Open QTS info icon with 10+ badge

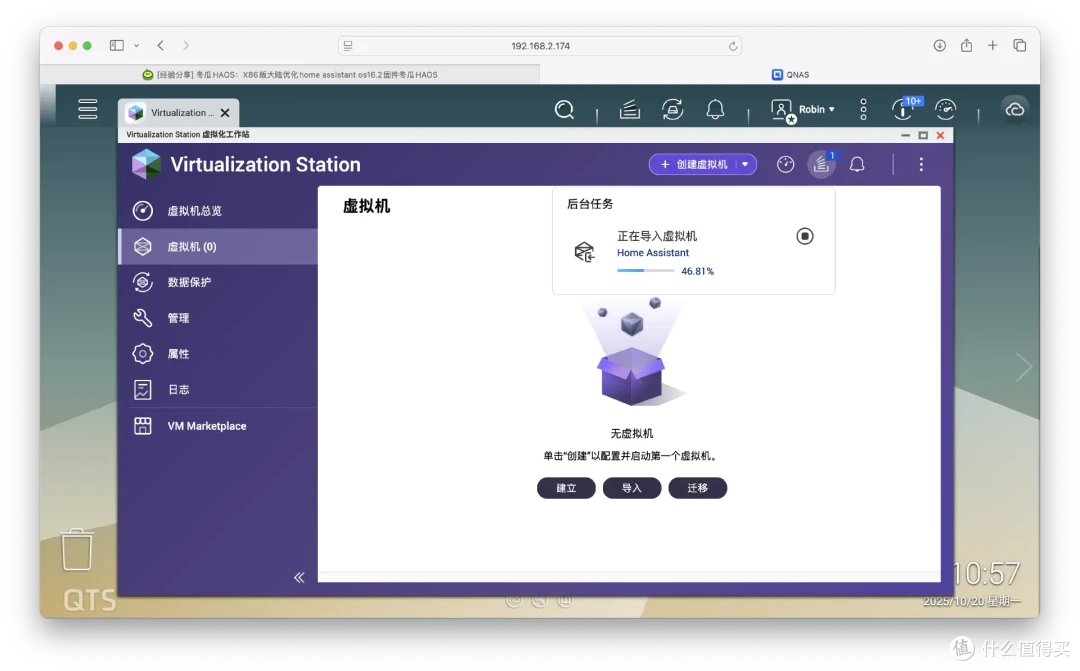905,108
